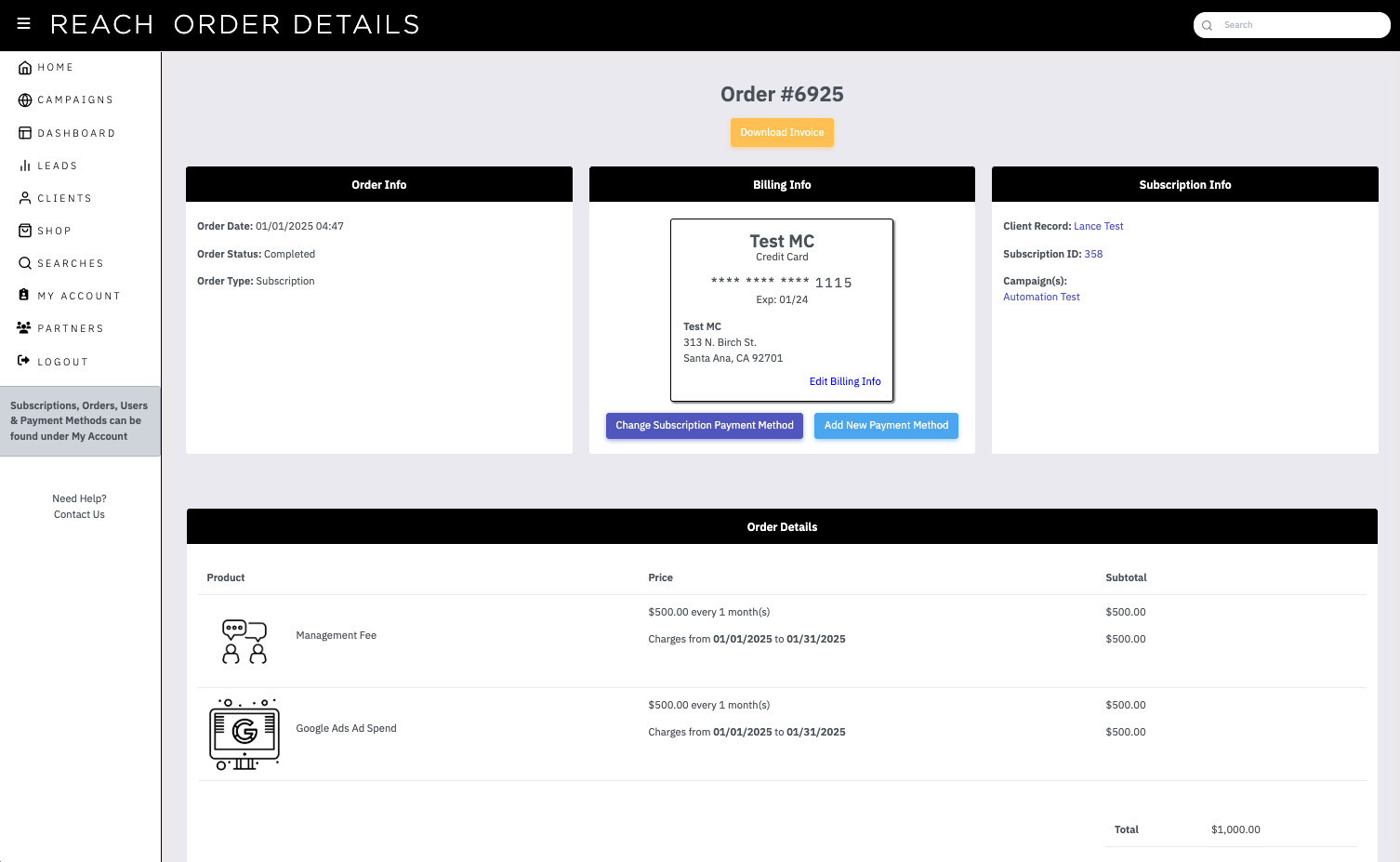
Task: Click Change Subscription Payment Method button
Action: click(705, 426)
